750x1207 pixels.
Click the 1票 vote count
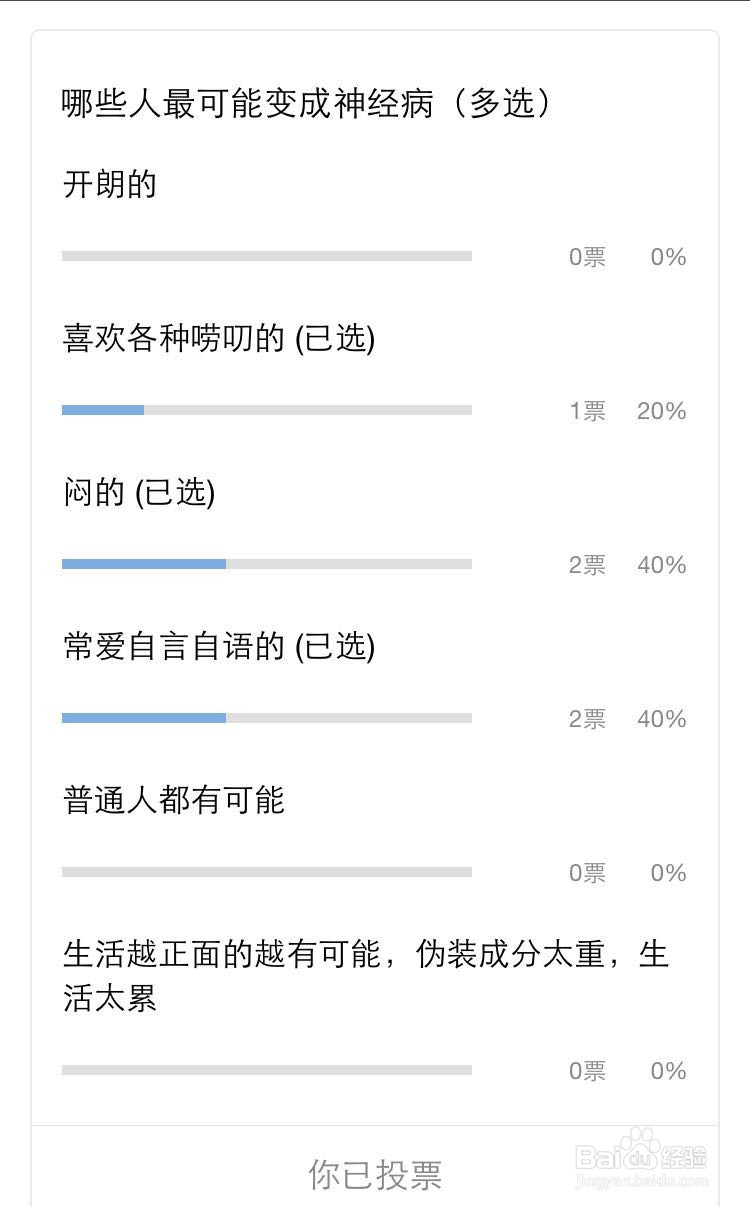(x=588, y=411)
